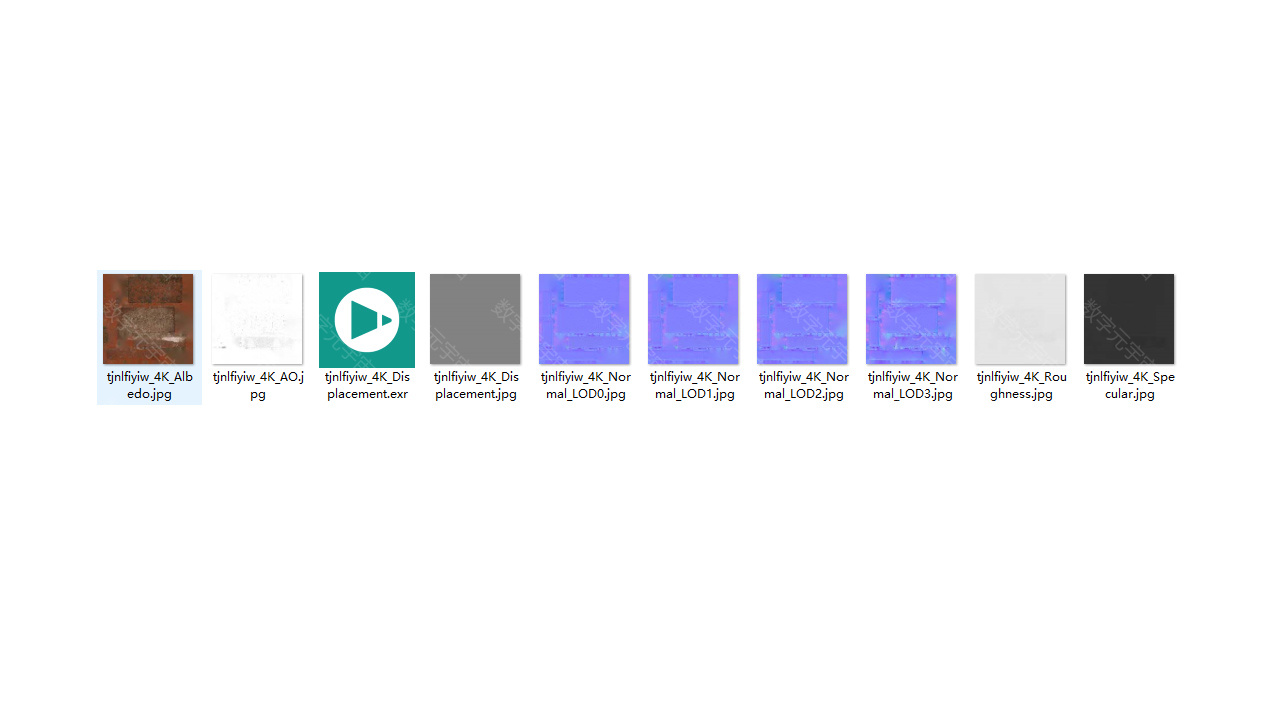Image resolution: width=1280 pixels, height=720 pixels.
Task: Select the light gray Roughness.jpg thumbnail
Action: (1020, 319)
